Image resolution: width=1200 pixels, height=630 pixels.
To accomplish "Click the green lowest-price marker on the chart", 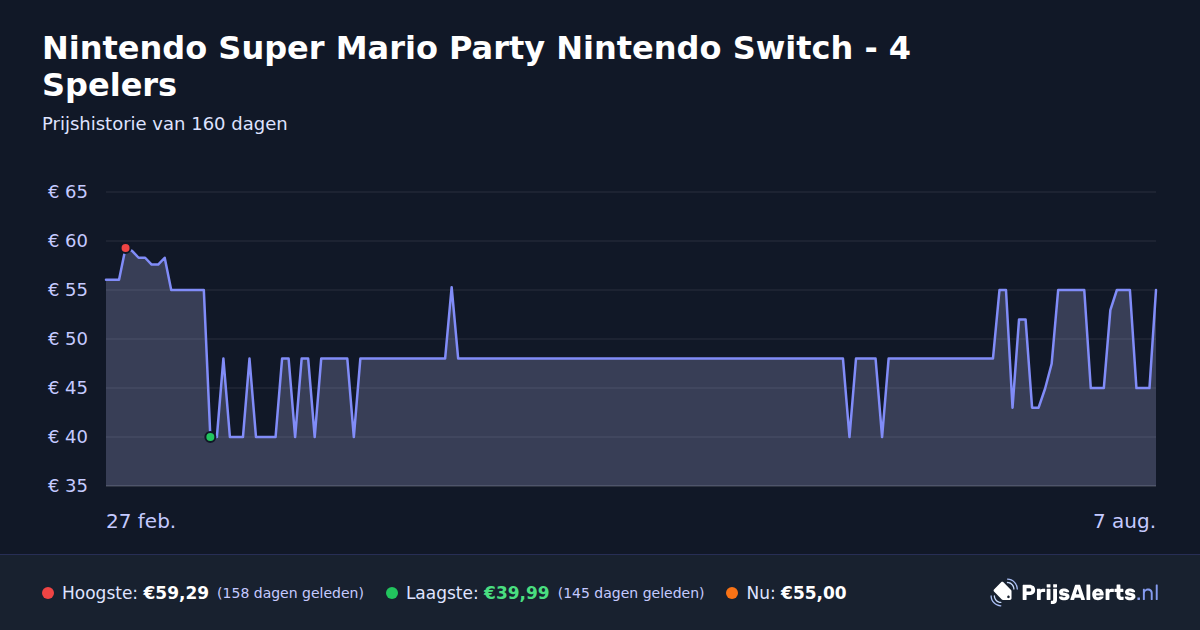I will point(210,437).
